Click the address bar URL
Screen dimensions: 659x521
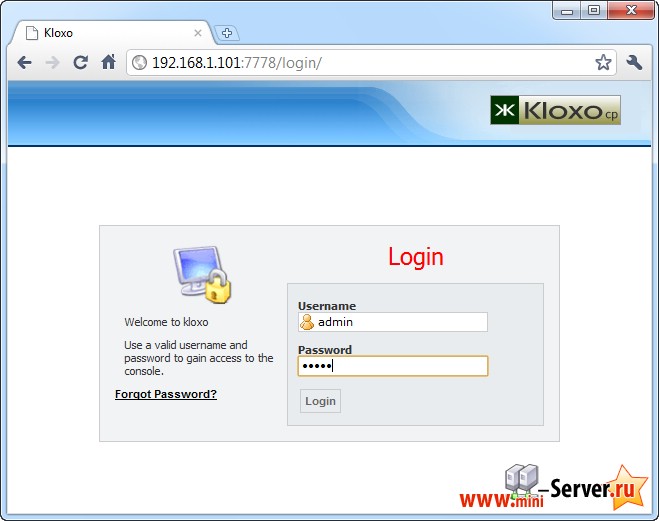(x=237, y=63)
